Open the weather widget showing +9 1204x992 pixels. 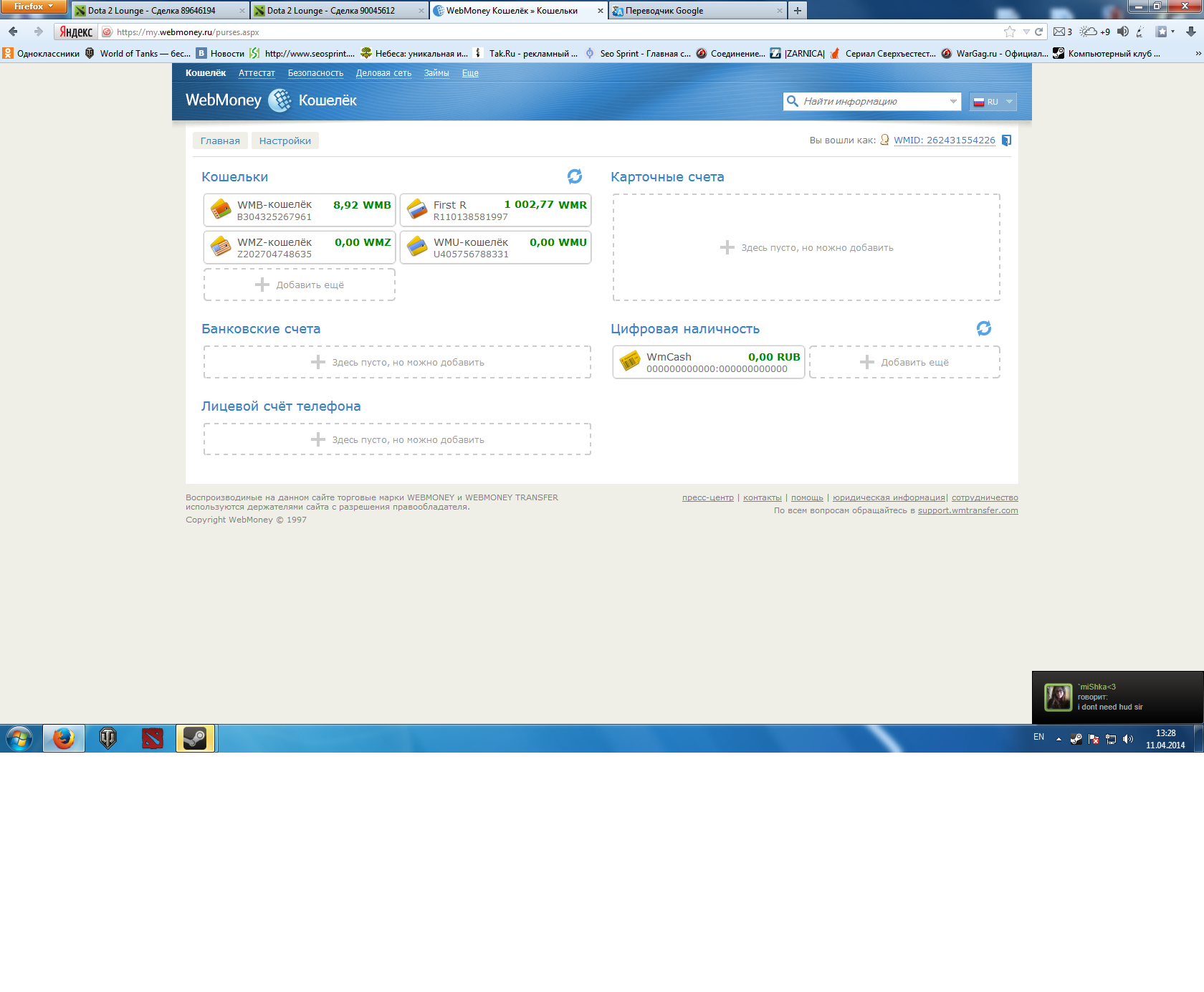click(x=1095, y=32)
